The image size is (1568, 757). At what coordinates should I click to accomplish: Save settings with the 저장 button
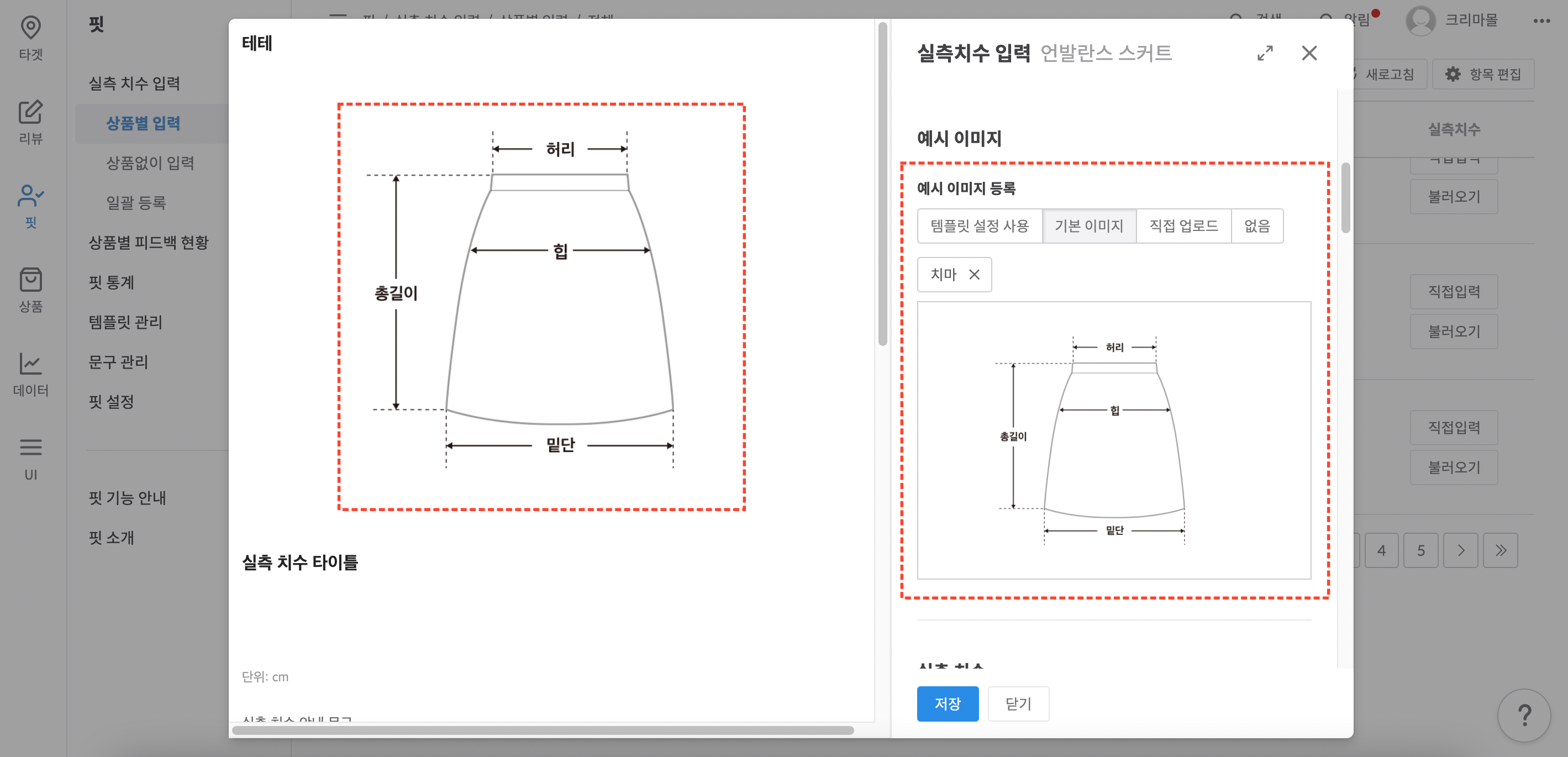click(947, 703)
